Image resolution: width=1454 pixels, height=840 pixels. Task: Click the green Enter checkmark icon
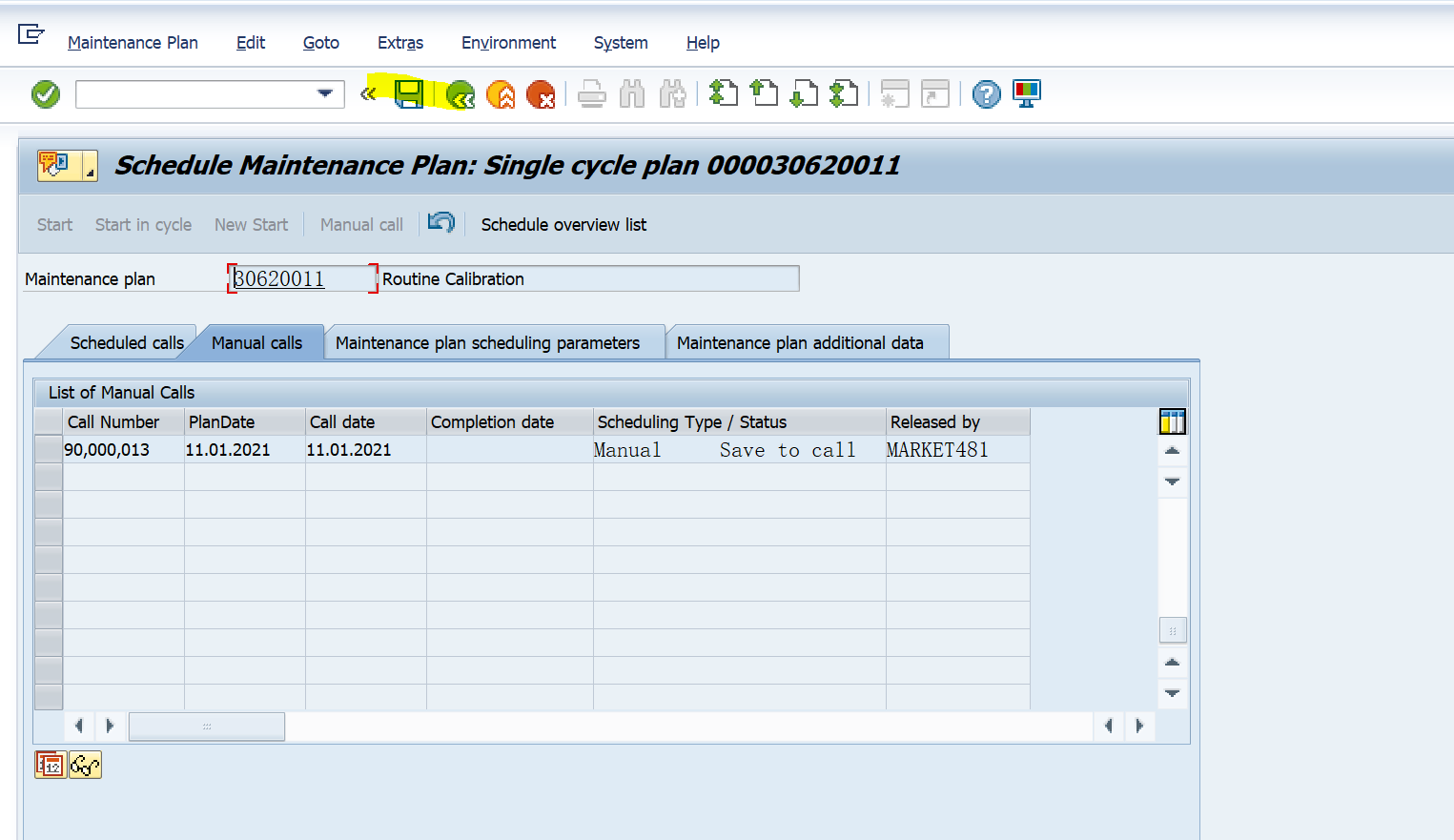pyautogui.click(x=46, y=94)
